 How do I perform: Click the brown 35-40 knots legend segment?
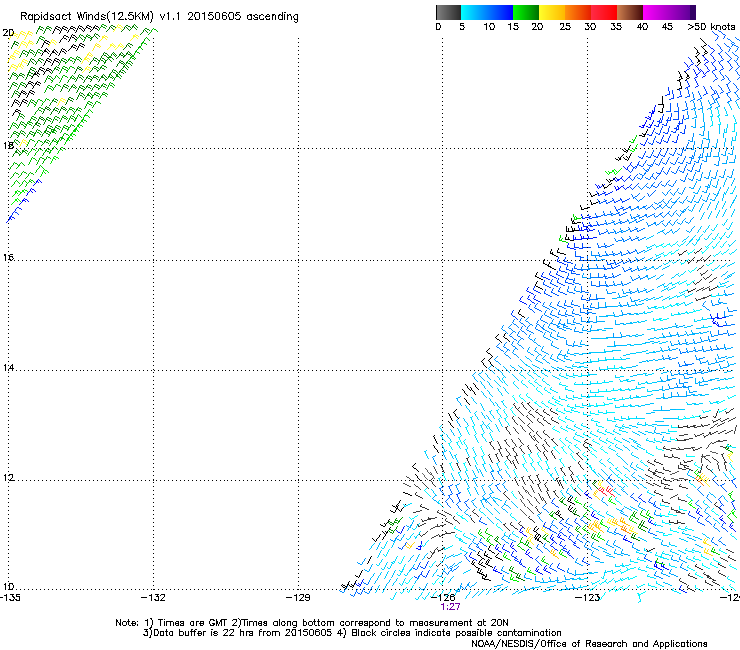(630, 12)
